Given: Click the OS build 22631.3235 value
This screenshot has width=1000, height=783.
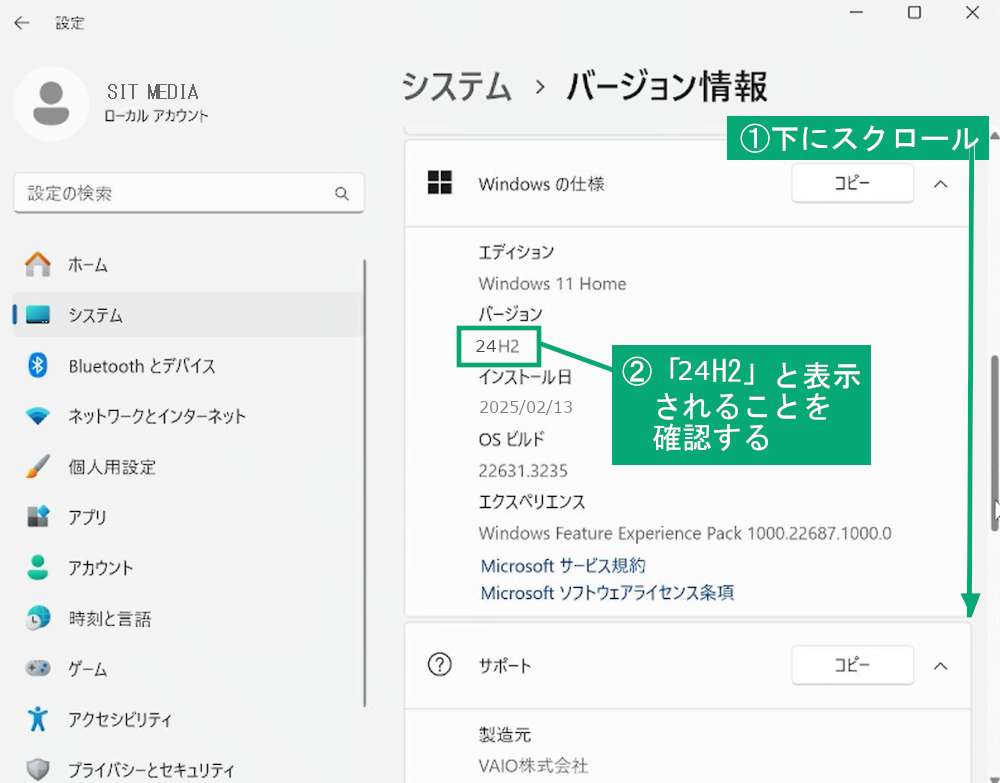Looking at the screenshot, I should [523, 471].
